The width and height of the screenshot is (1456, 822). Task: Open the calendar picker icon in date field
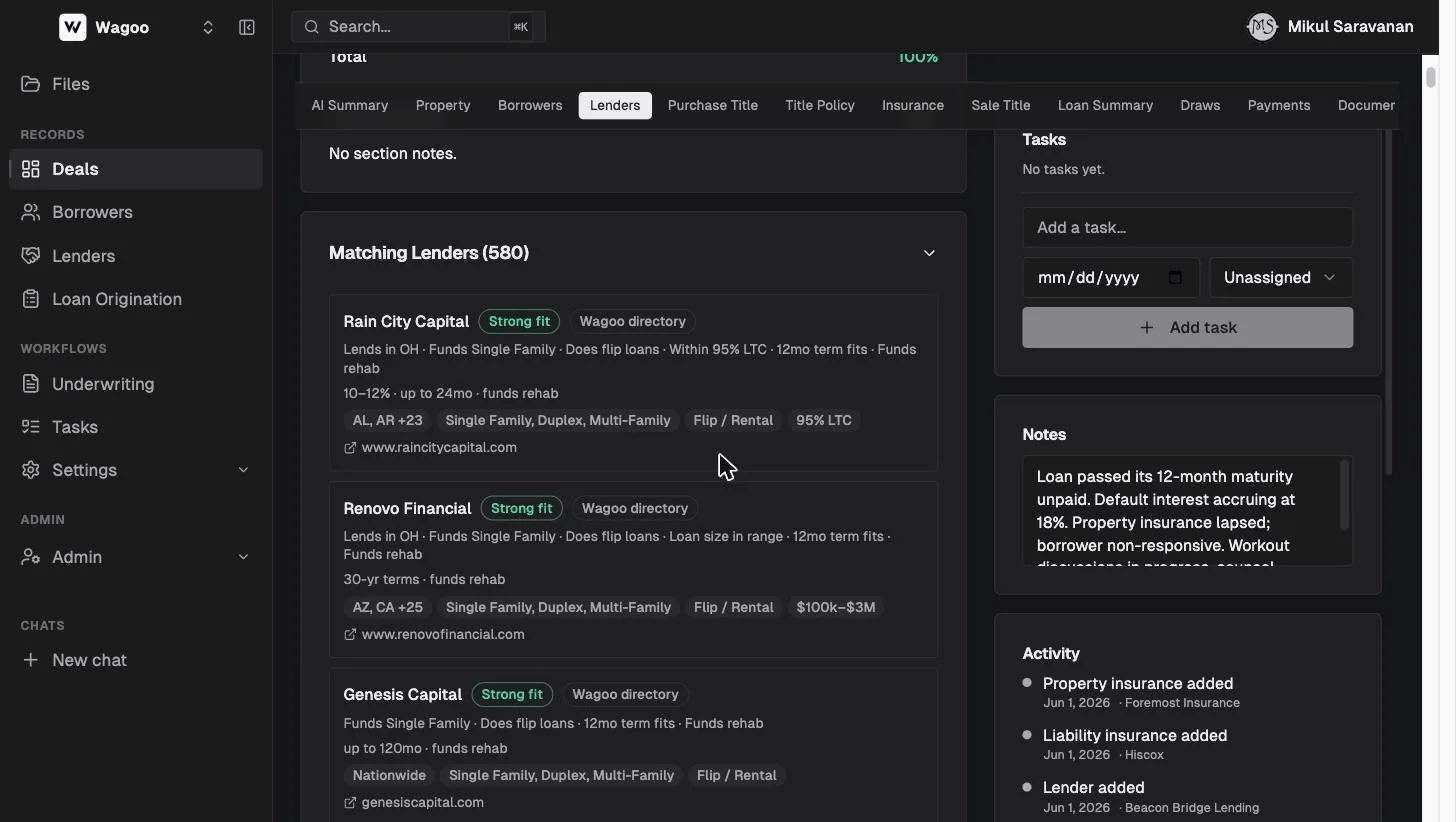point(1176,278)
